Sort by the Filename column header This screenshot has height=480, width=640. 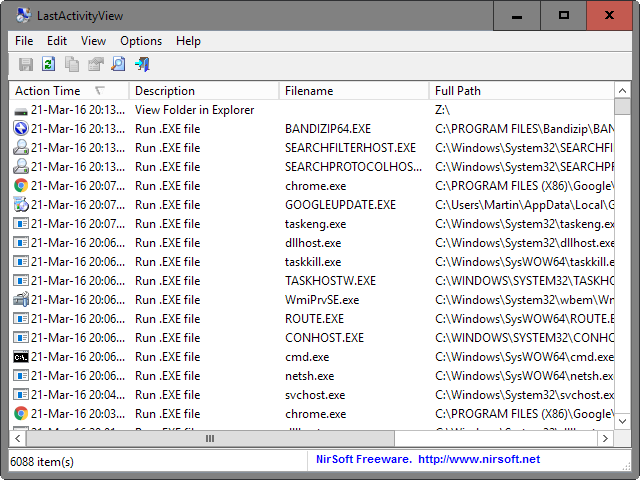(354, 91)
